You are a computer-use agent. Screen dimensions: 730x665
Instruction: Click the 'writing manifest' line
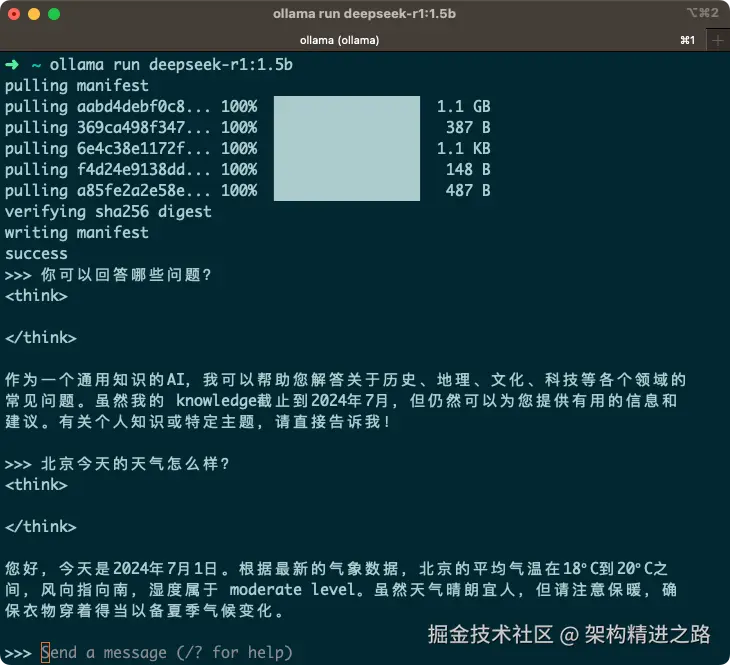click(x=77, y=232)
